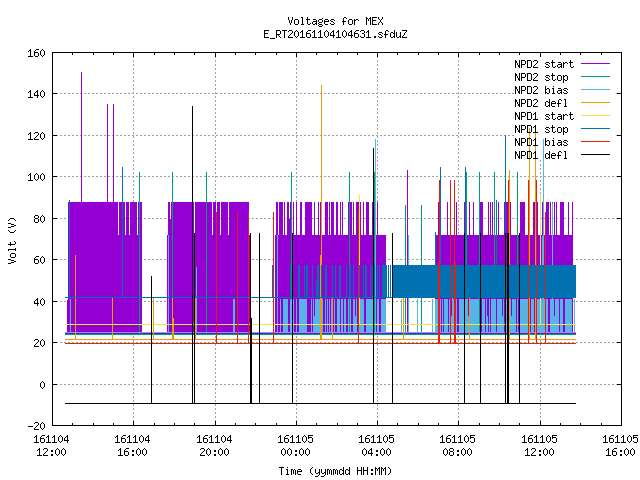640x480 pixels.
Task: Click the NPD2 defl legend label
Action: tap(541, 103)
